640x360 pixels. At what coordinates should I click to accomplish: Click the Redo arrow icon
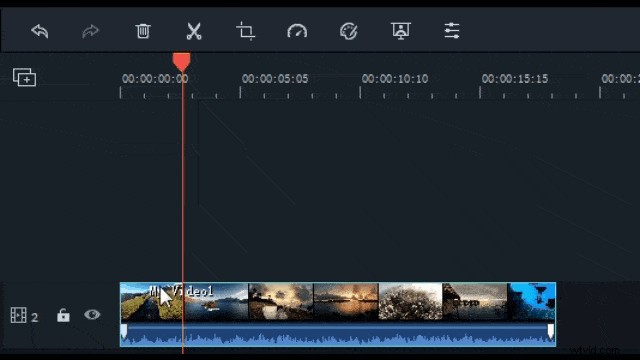click(90, 31)
